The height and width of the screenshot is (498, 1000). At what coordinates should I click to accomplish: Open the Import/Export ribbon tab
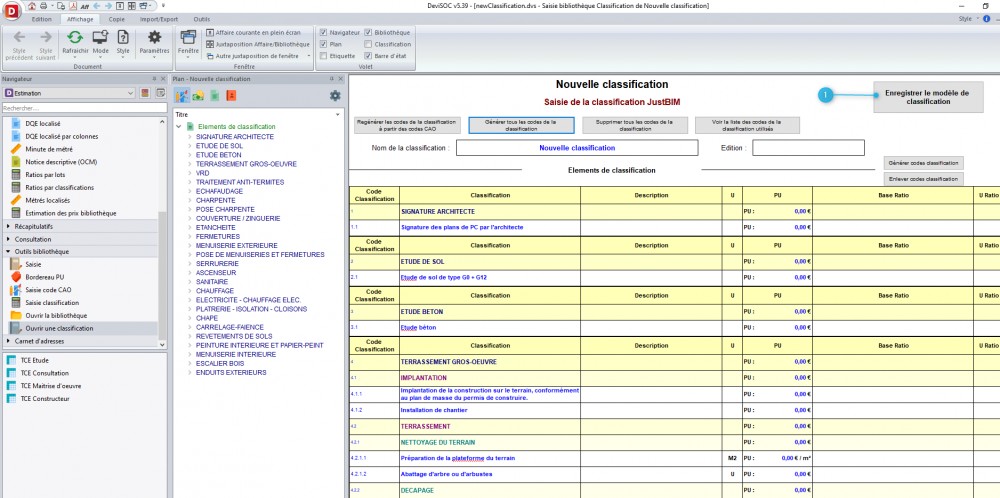click(x=159, y=19)
